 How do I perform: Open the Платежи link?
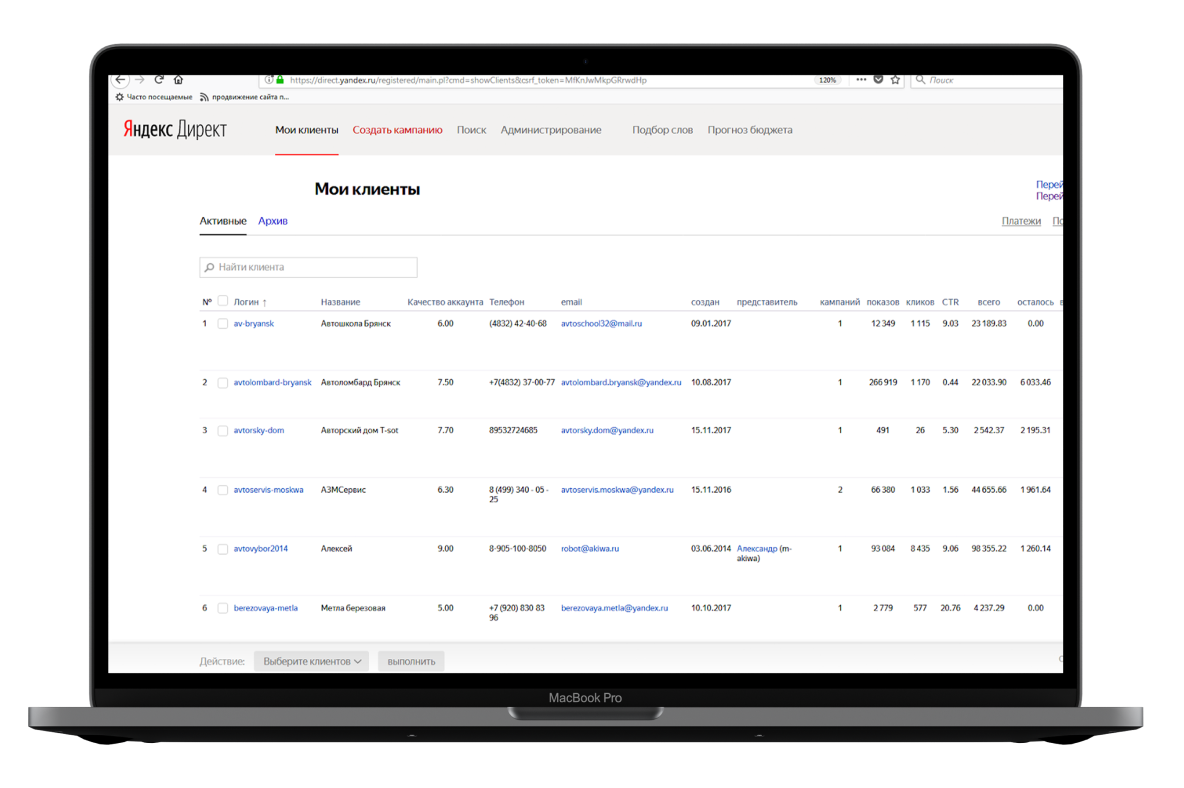pyautogui.click(x=1021, y=221)
